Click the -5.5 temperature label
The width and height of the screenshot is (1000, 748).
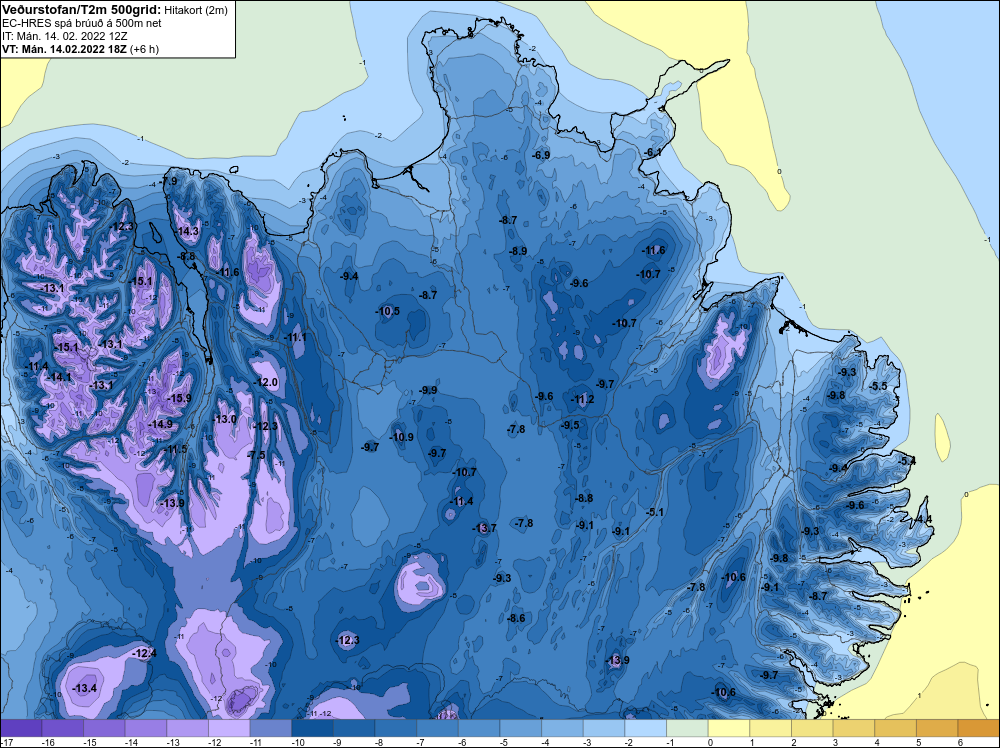click(x=878, y=386)
